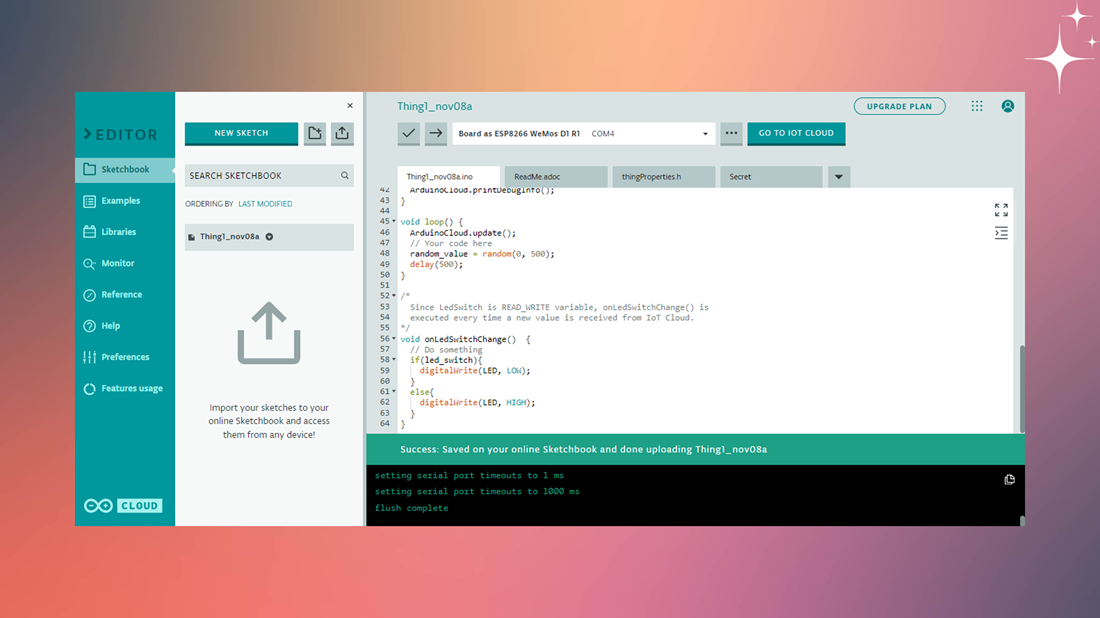
Task: Copy console output with copy icon
Action: pyautogui.click(x=1010, y=480)
